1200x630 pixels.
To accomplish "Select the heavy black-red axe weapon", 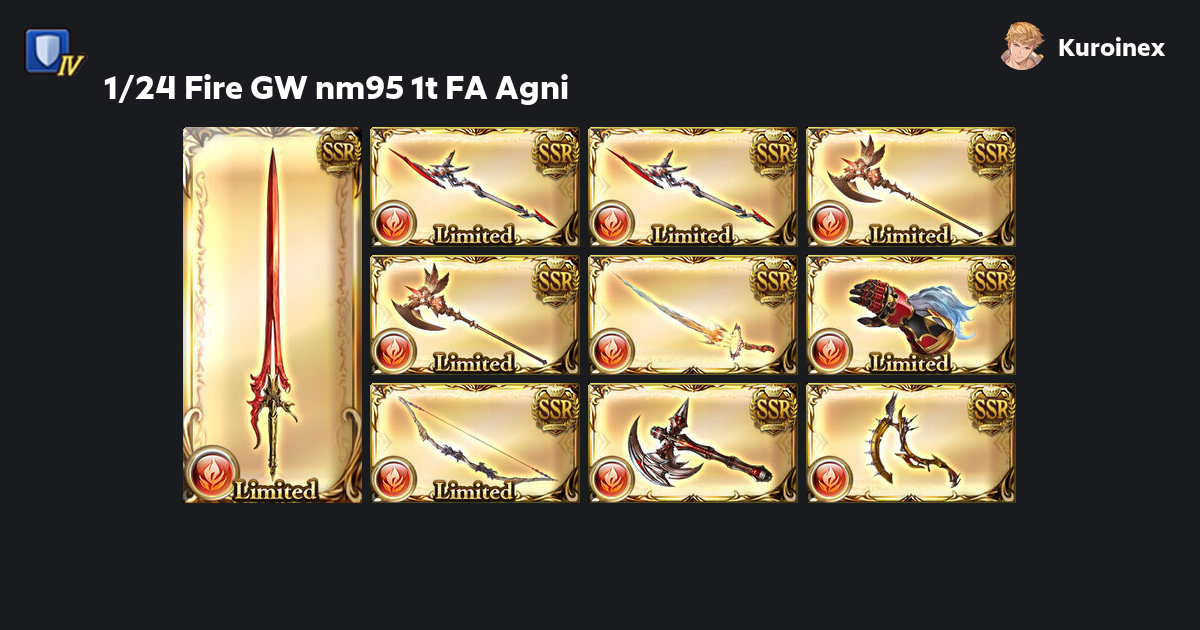I will coord(693,443).
